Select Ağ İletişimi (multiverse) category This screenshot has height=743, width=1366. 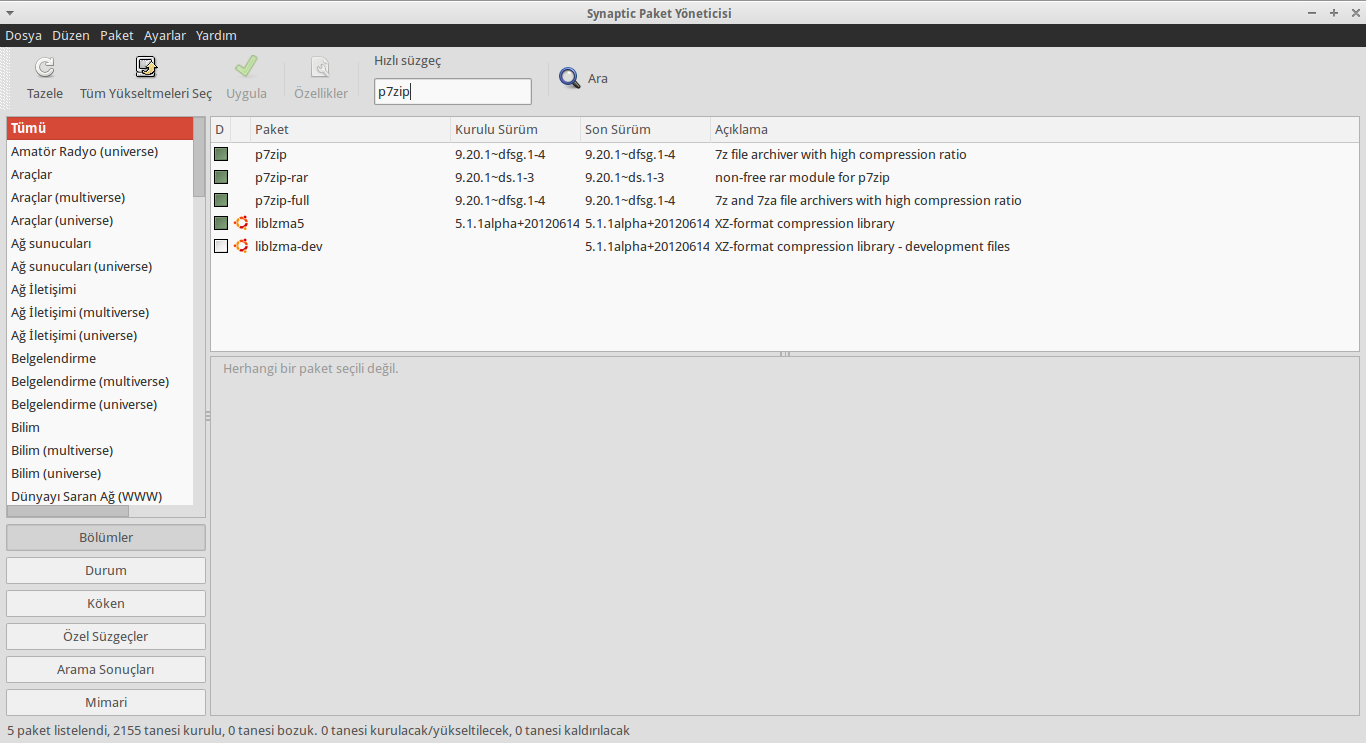click(100, 313)
